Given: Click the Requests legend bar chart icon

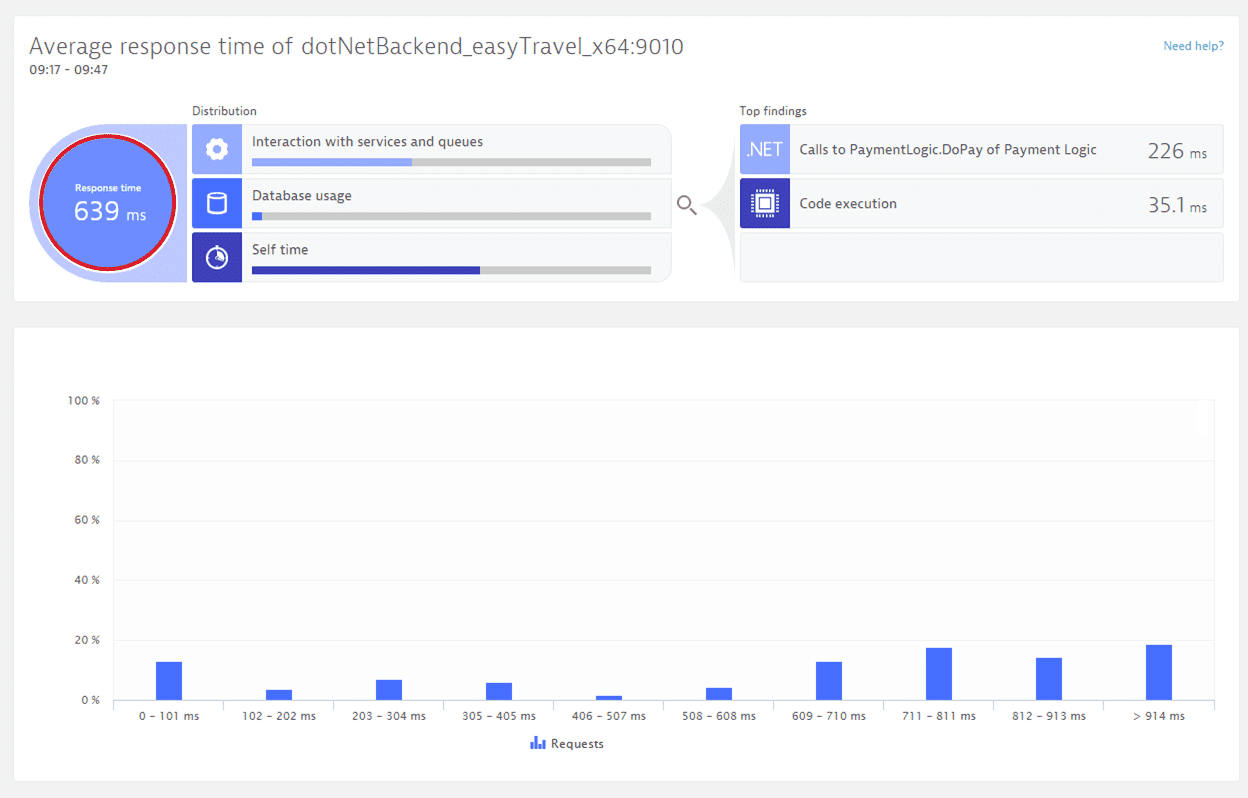Looking at the screenshot, I should pos(538,743).
